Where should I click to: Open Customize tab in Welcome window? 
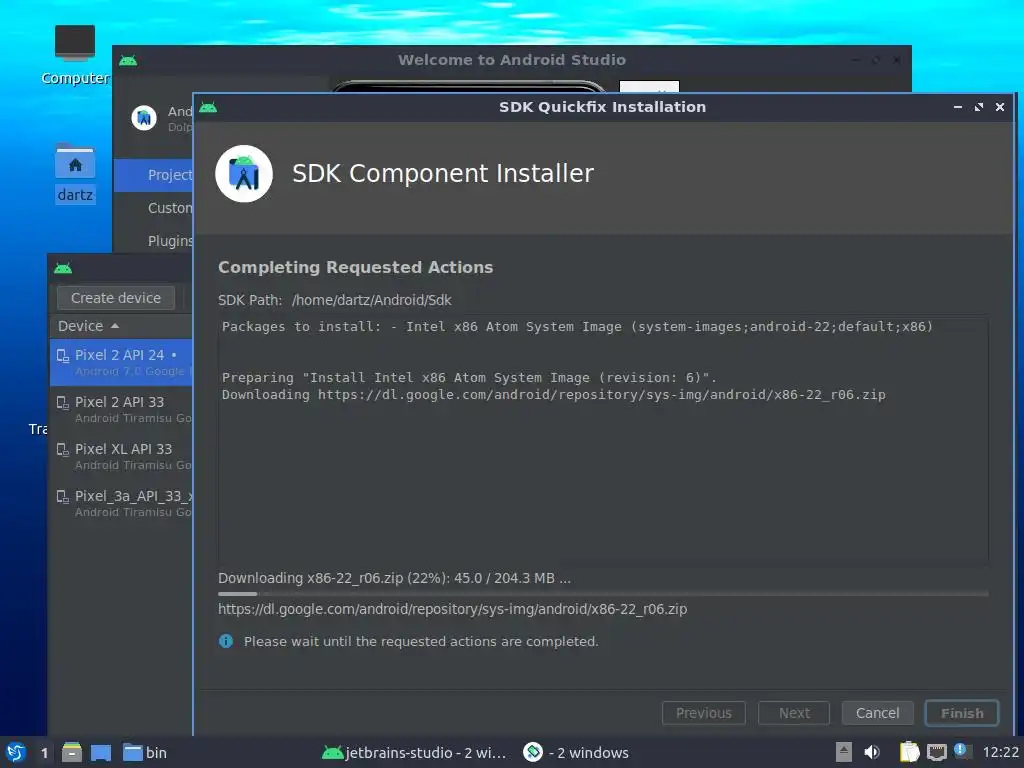pos(153,208)
